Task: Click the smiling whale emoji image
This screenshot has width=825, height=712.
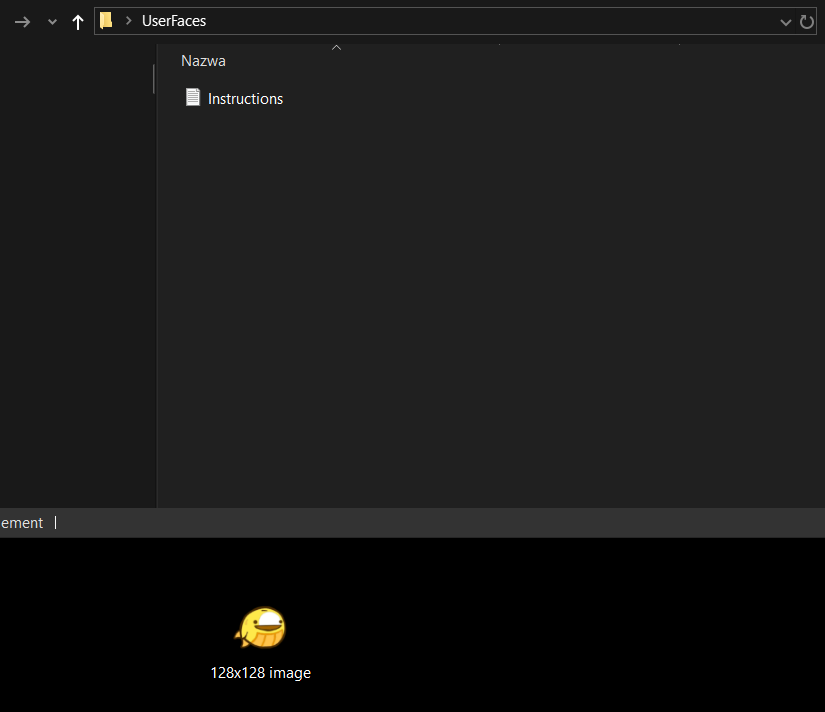Action: (x=260, y=627)
